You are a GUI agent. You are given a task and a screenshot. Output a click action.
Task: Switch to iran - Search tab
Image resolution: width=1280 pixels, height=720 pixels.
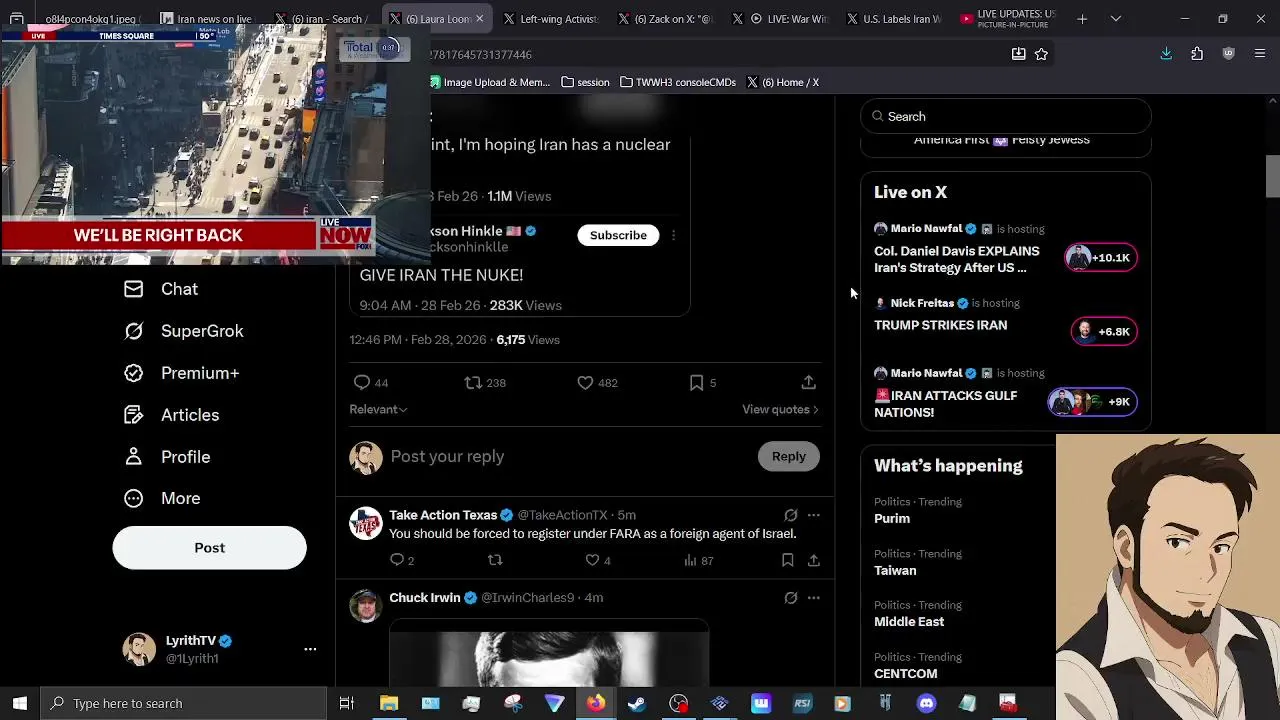[323, 19]
